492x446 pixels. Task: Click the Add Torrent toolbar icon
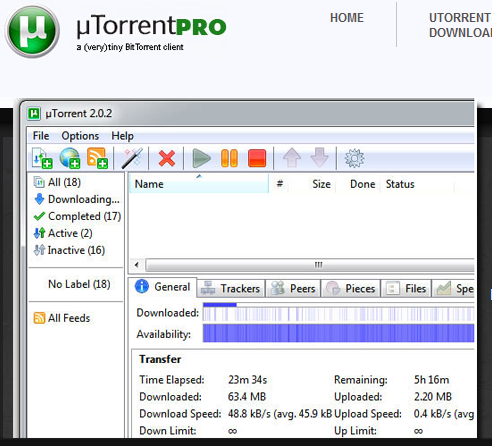(x=42, y=158)
